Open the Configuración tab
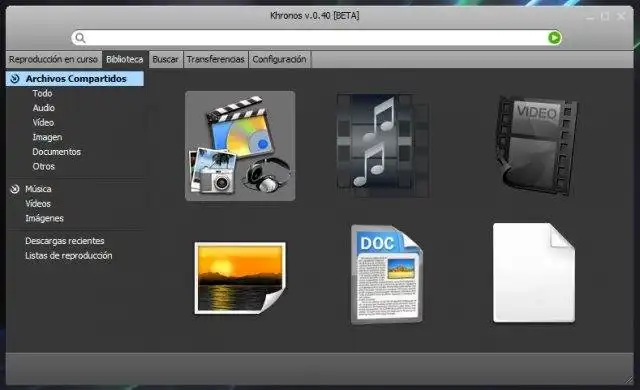The height and width of the screenshot is (390, 640). tap(280, 60)
